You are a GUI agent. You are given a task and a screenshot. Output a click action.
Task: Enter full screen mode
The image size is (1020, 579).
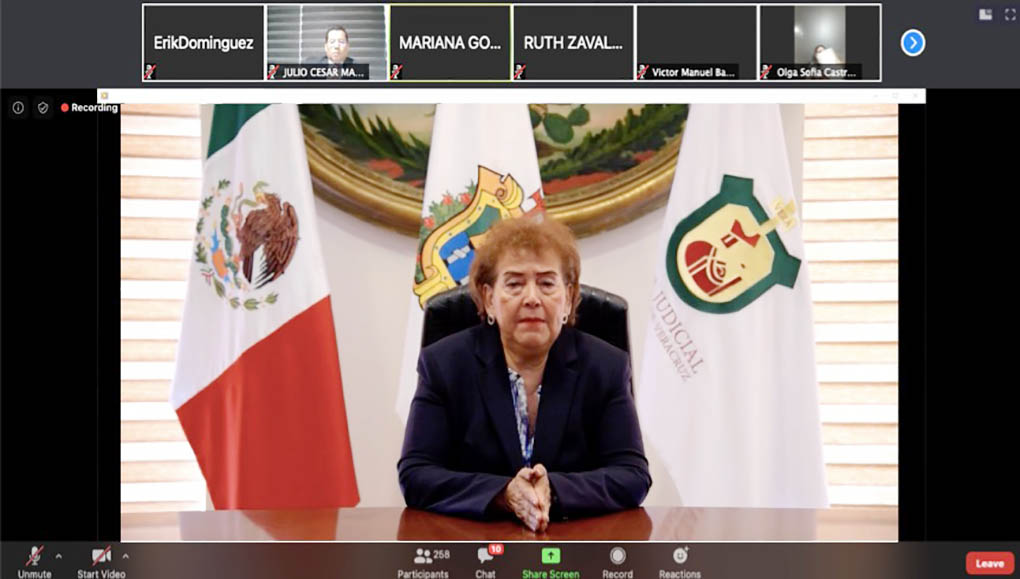[x=1008, y=14]
